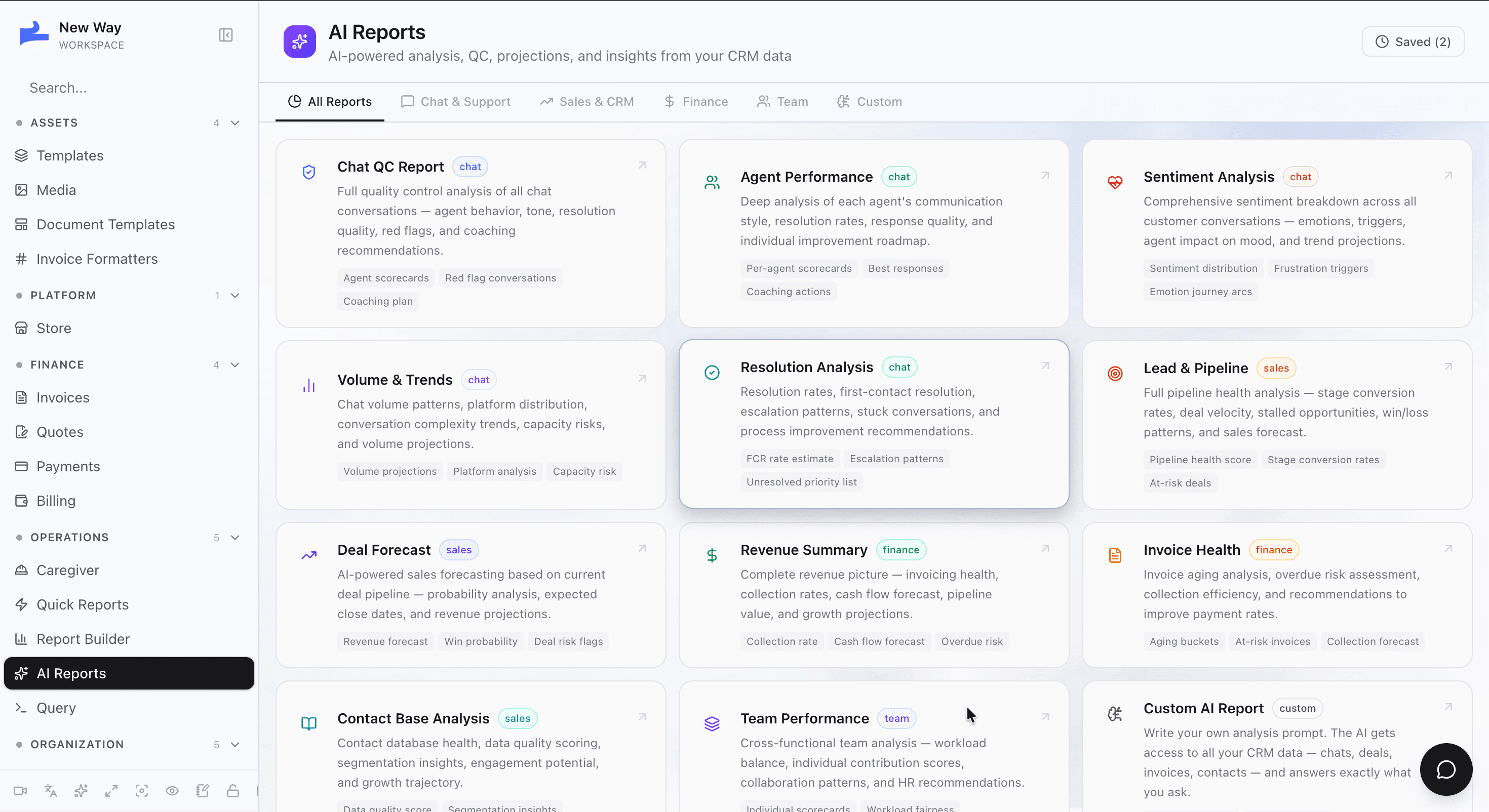The width and height of the screenshot is (1489, 812).
Task: Click the purple AI Reports sparkle icon
Action: [x=299, y=42]
